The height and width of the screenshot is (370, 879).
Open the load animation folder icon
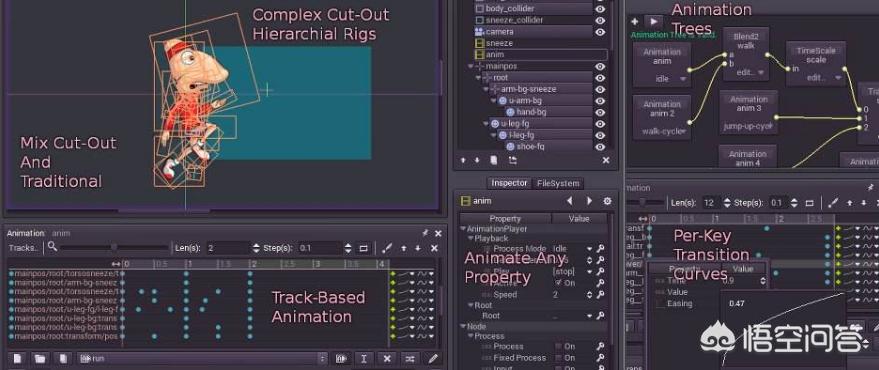click(39, 358)
